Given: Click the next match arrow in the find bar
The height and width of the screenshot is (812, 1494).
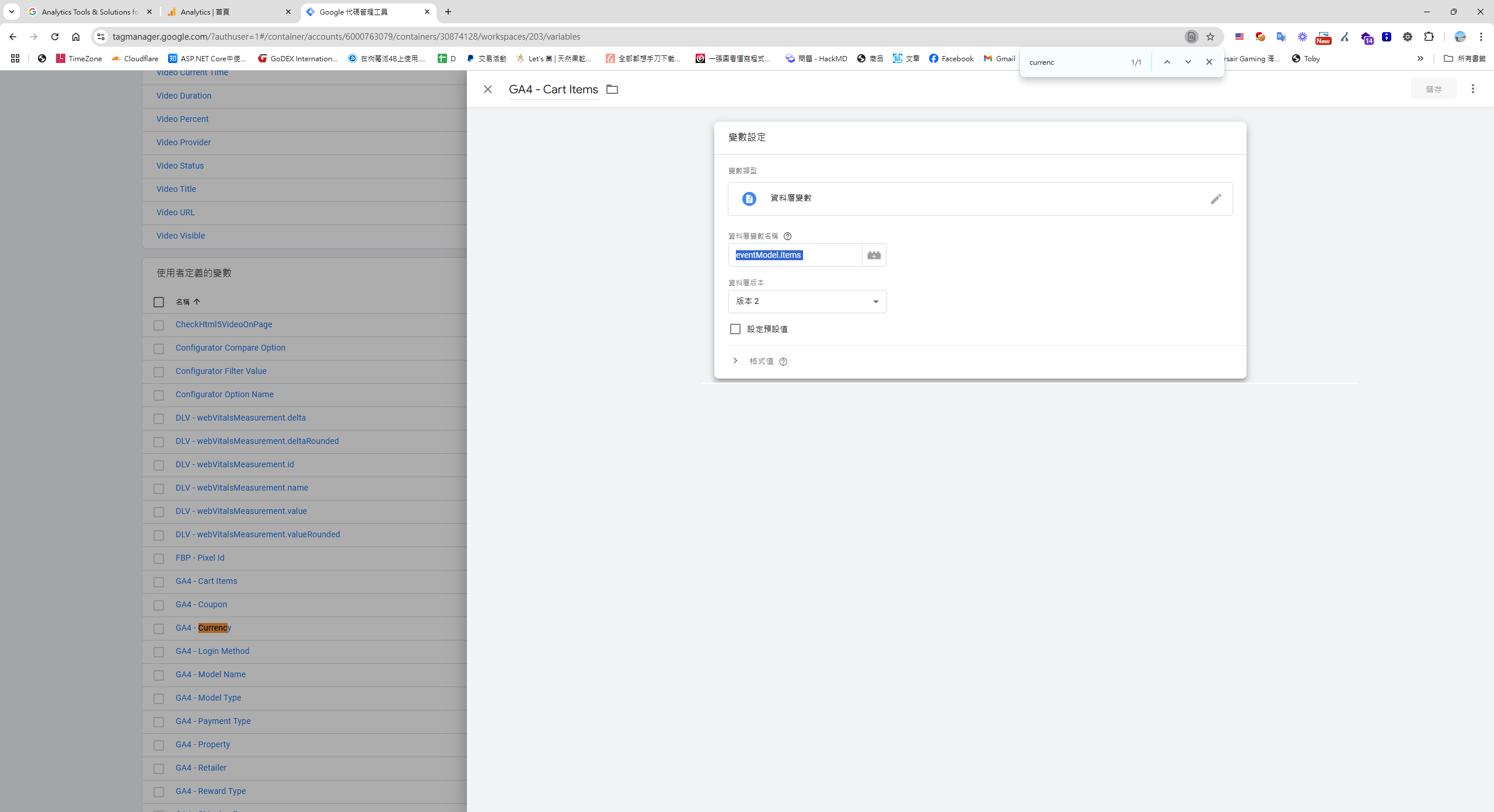Looking at the screenshot, I should (1188, 62).
